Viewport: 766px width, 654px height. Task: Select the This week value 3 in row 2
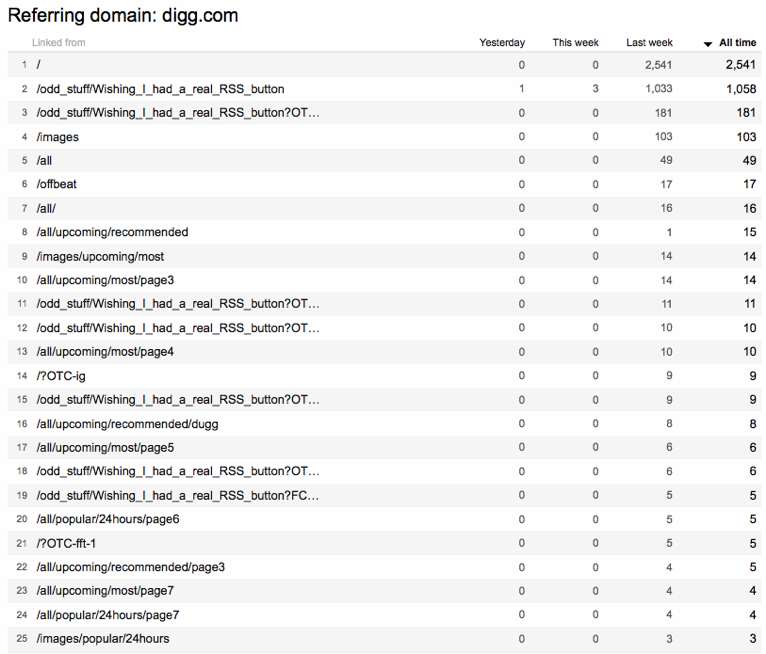[x=596, y=88]
